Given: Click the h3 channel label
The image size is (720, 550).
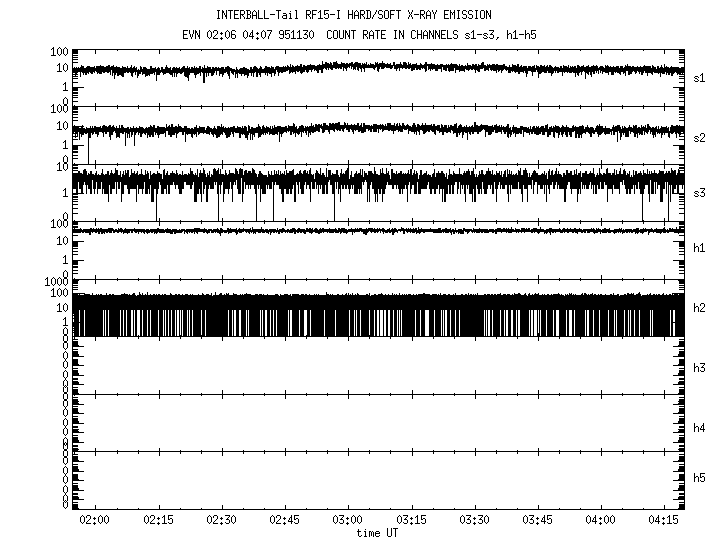Looking at the screenshot, I should click(700, 368).
